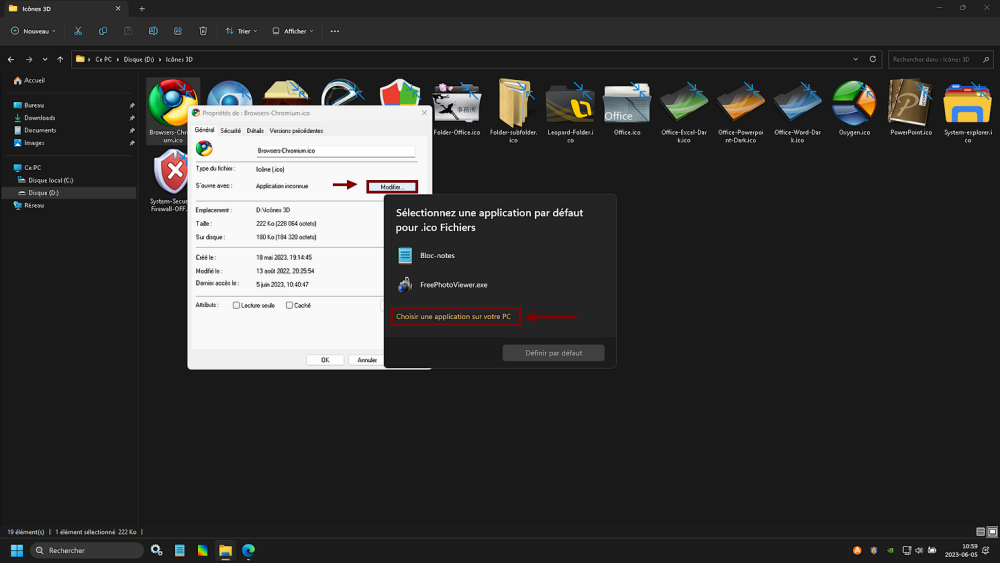This screenshot has width=1000, height=563.
Task: Expand the Afficher view dropdown
Action: 292,31
